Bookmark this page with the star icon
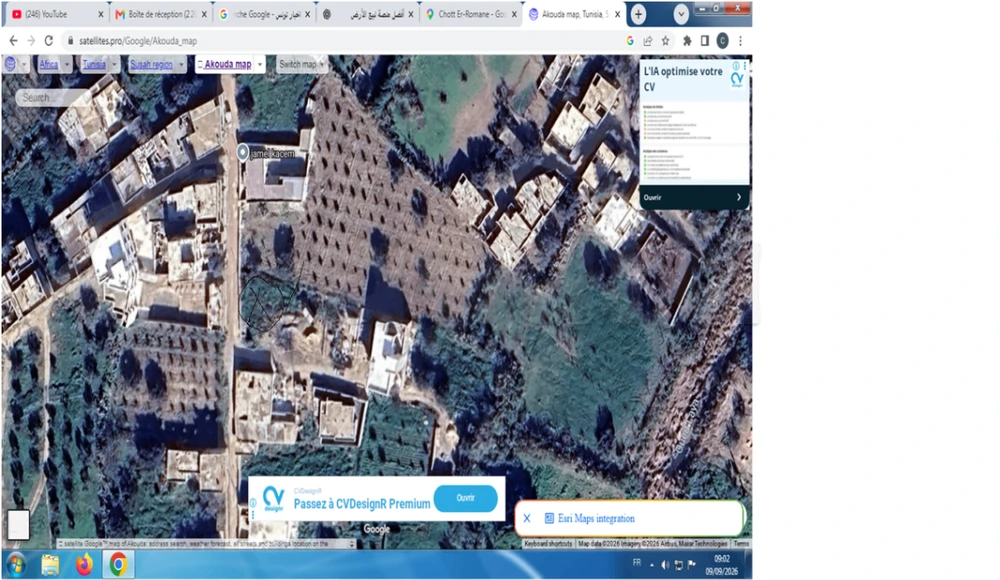Viewport: 1000px width, 580px height. point(665,41)
